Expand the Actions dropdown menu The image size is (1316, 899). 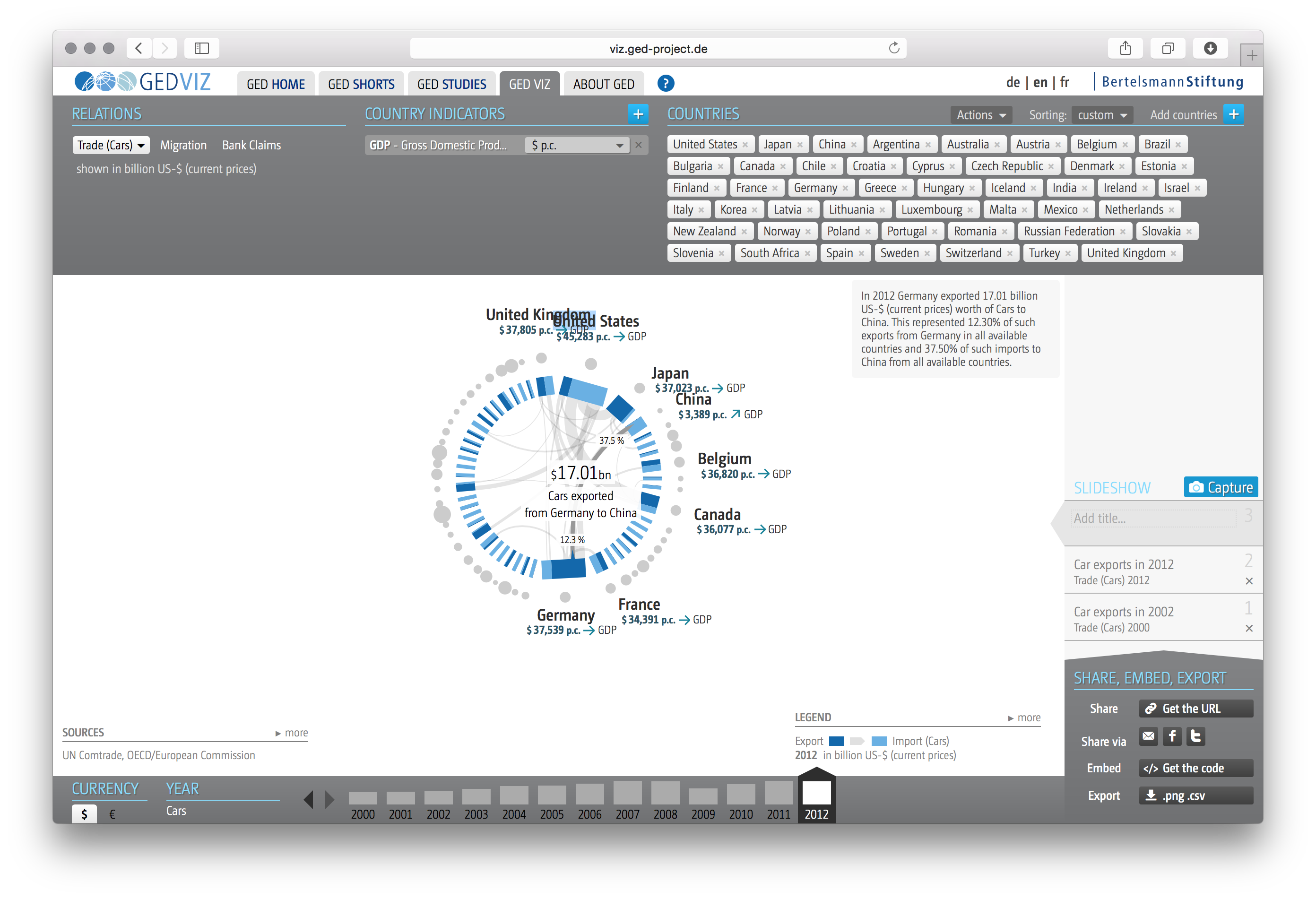point(981,115)
